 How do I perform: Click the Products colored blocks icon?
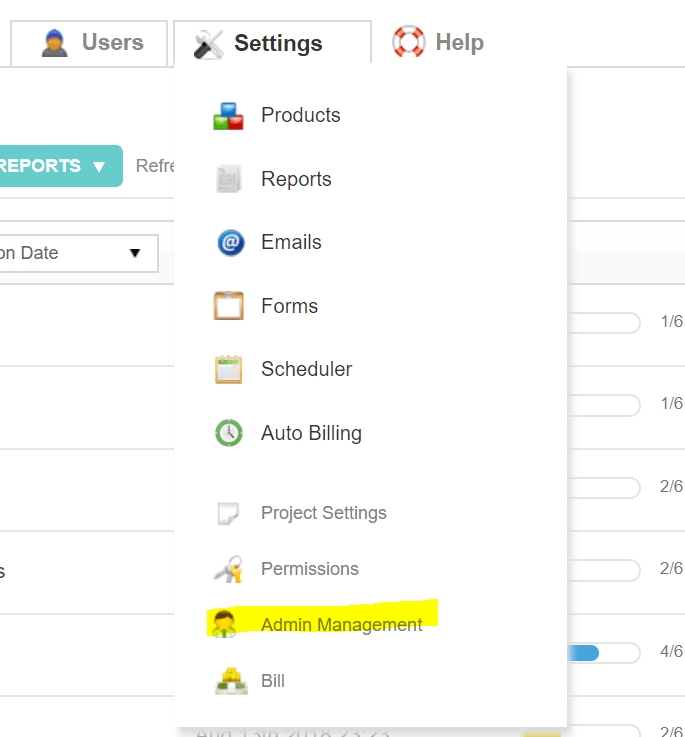(x=228, y=116)
